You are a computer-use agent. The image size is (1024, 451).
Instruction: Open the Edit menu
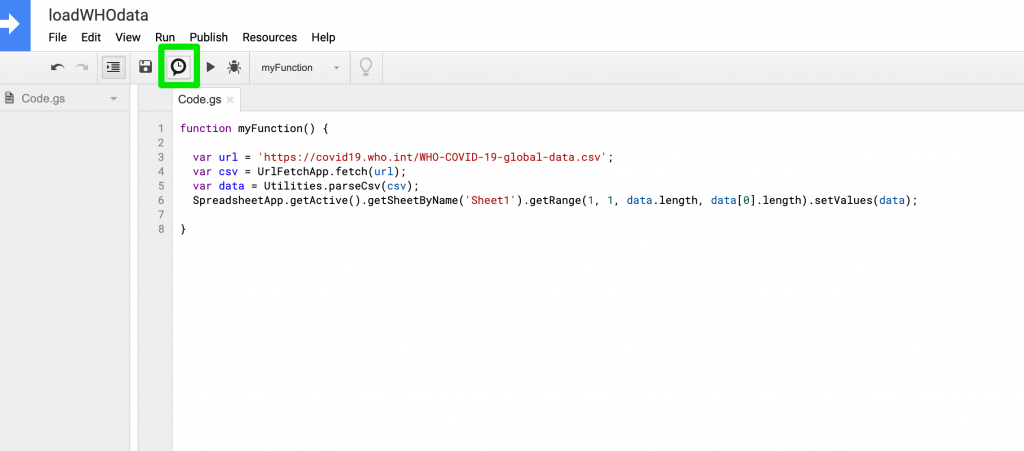91,37
